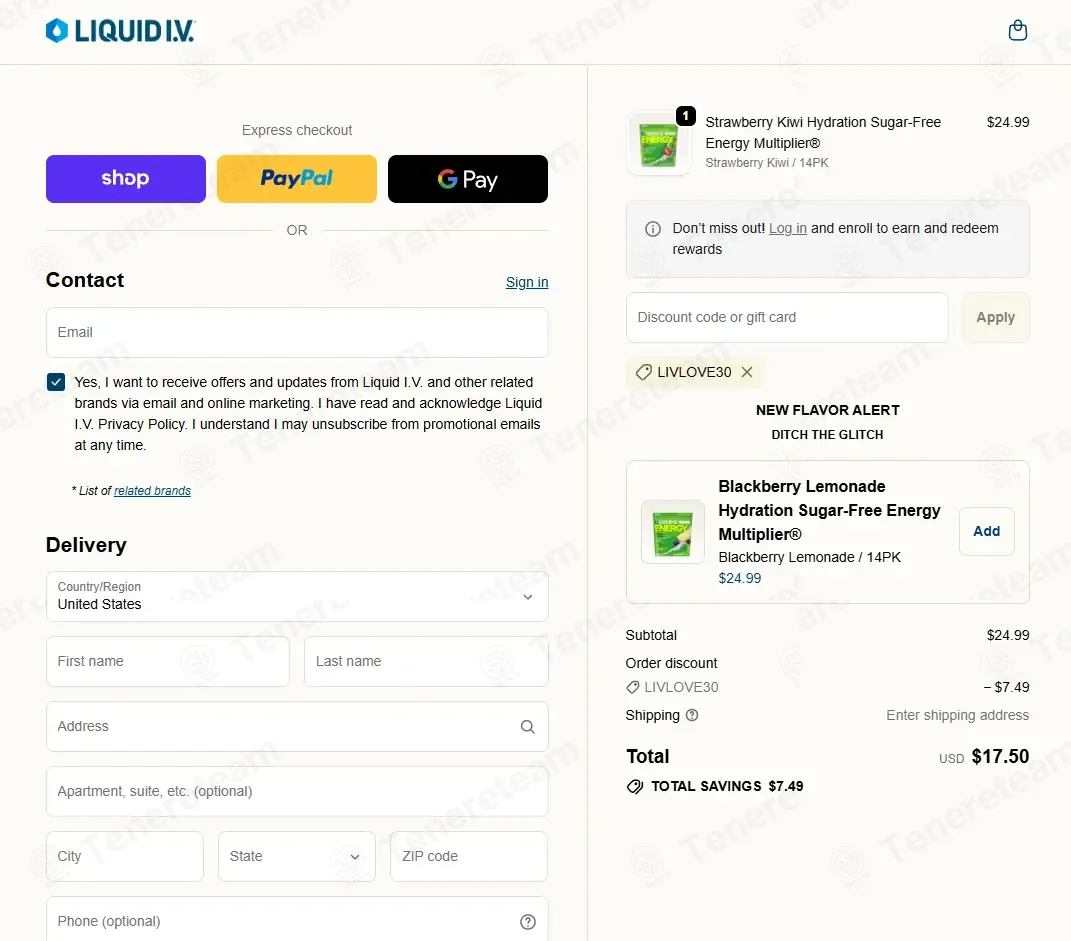This screenshot has width=1071, height=941.
Task: Click the Strawberry Kiwi product thumbnail
Action: coord(658,144)
